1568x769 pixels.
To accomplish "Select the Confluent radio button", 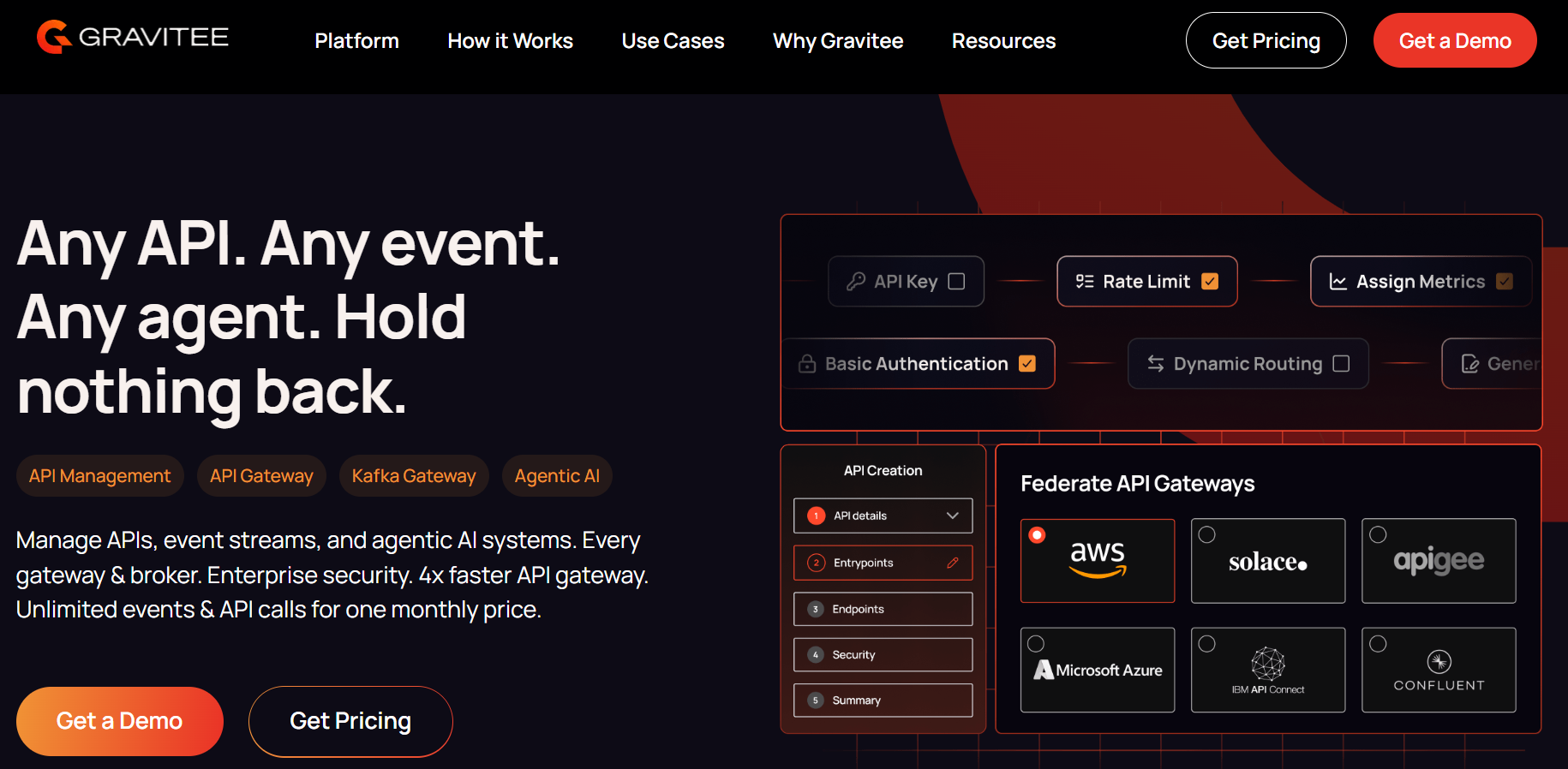I will (x=1378, y=643).
